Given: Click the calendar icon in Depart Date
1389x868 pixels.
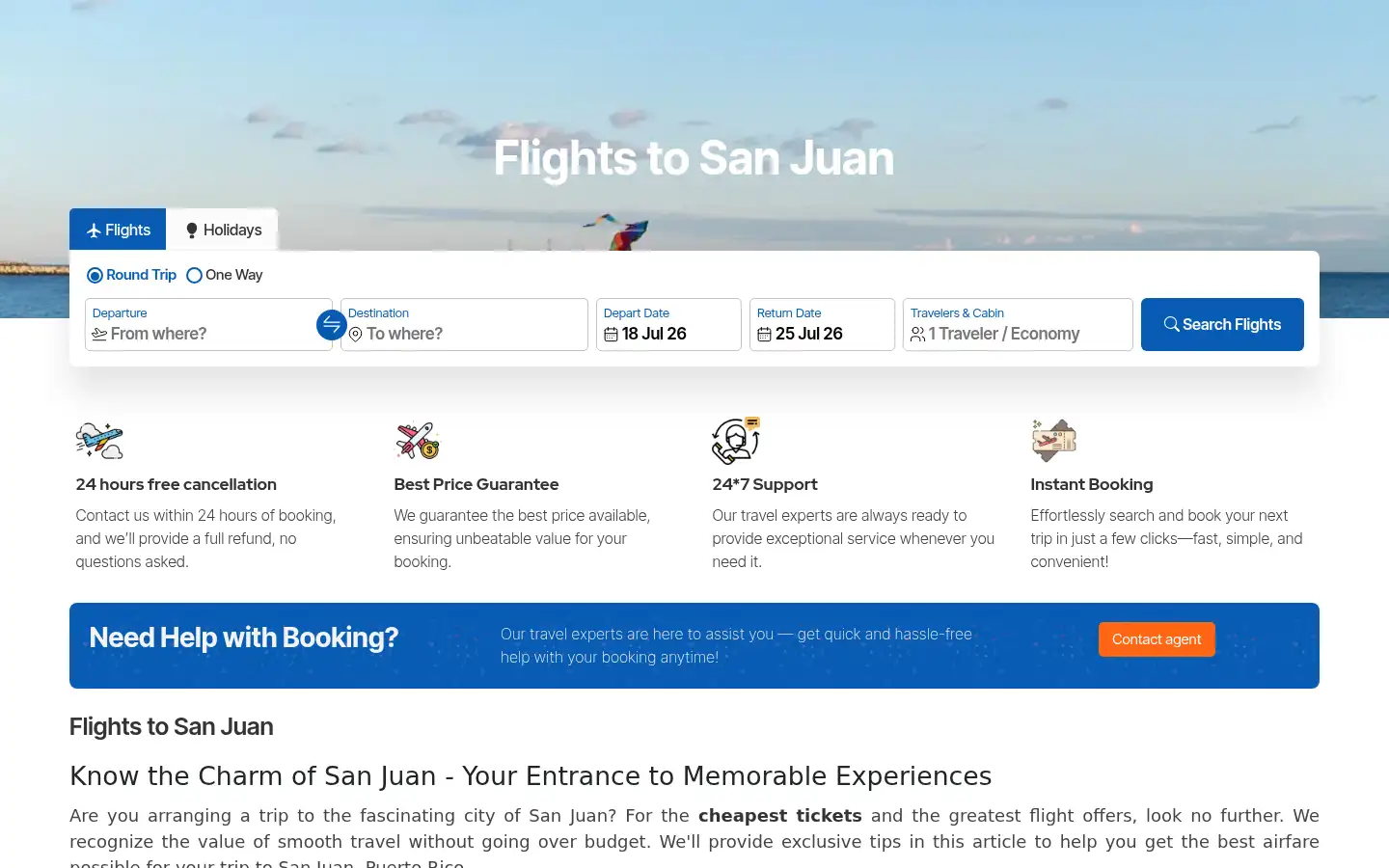Looking at the screenshot, I should (611, 335).
